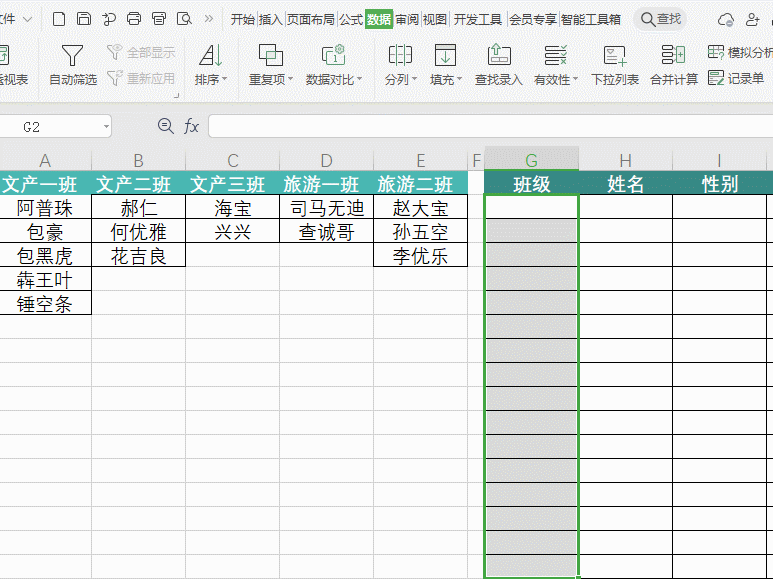Click the Print icon
Screen dimensions: 773x579
click(x=134, y=19)
